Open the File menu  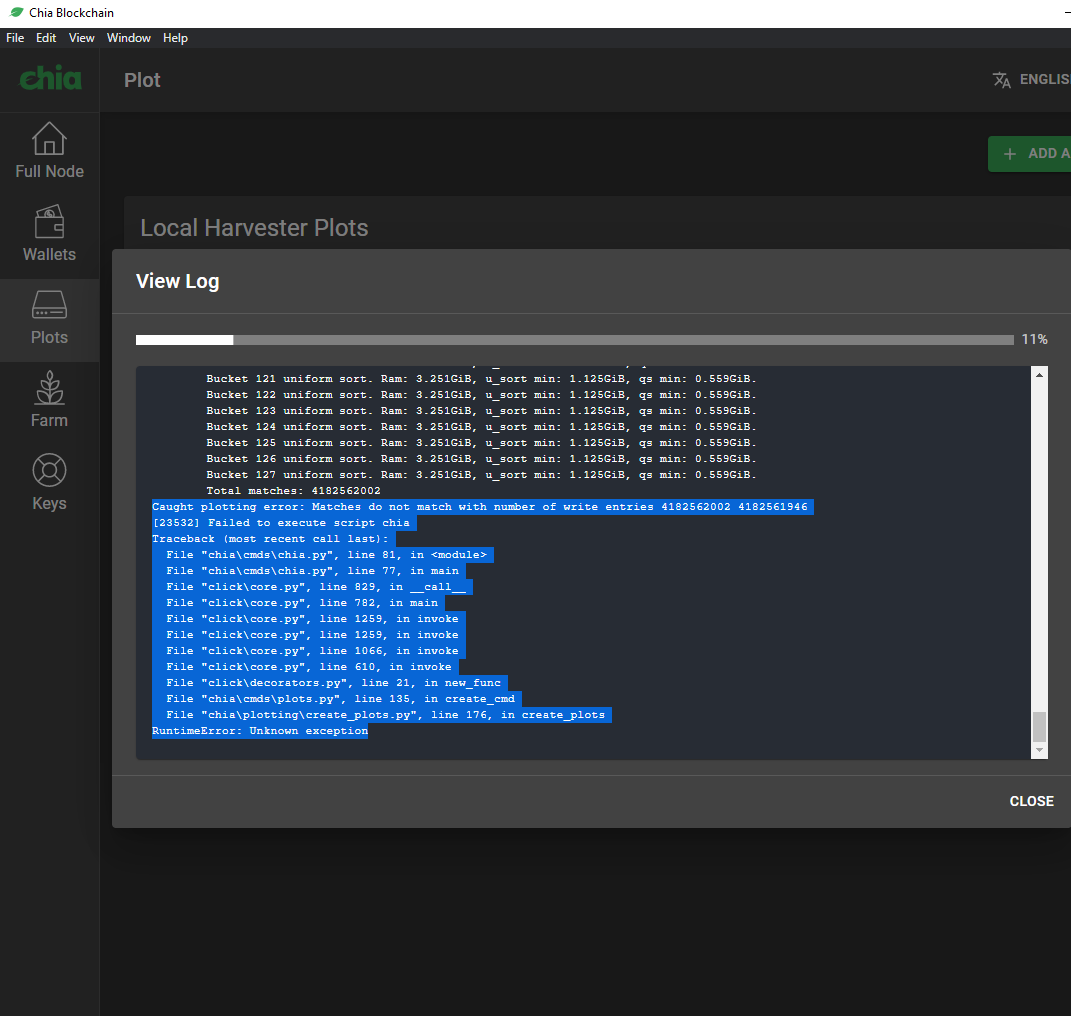pyautogui.click(x=15, y=38)
